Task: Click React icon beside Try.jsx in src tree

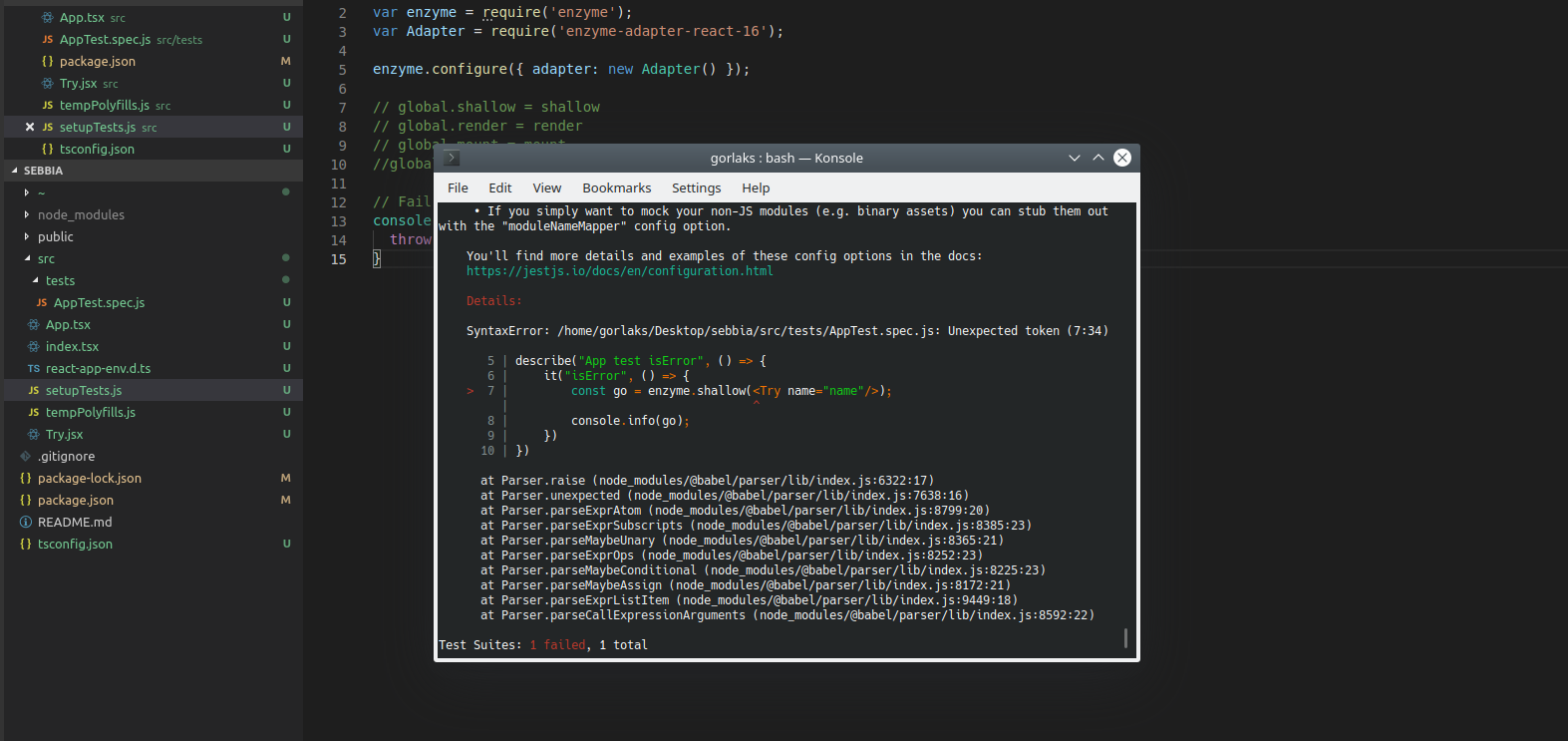Action: tap(34, 434)
